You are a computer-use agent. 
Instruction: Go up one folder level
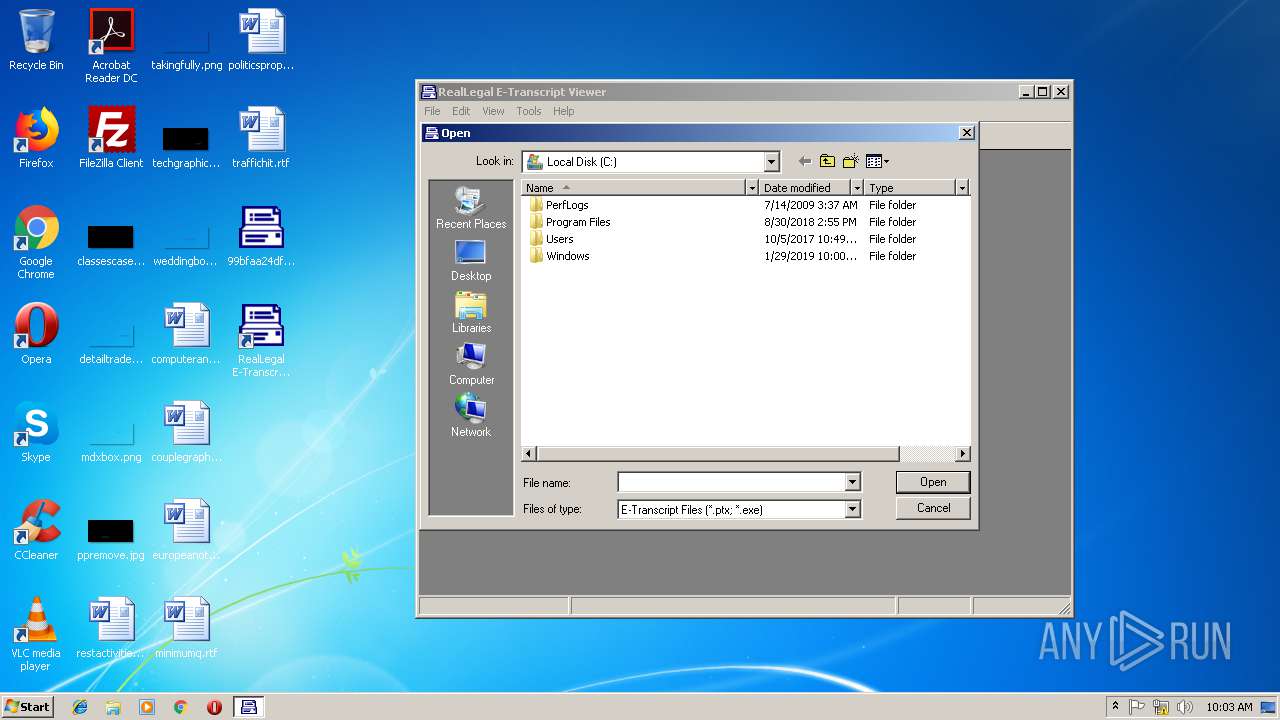[x=827, y=161]
